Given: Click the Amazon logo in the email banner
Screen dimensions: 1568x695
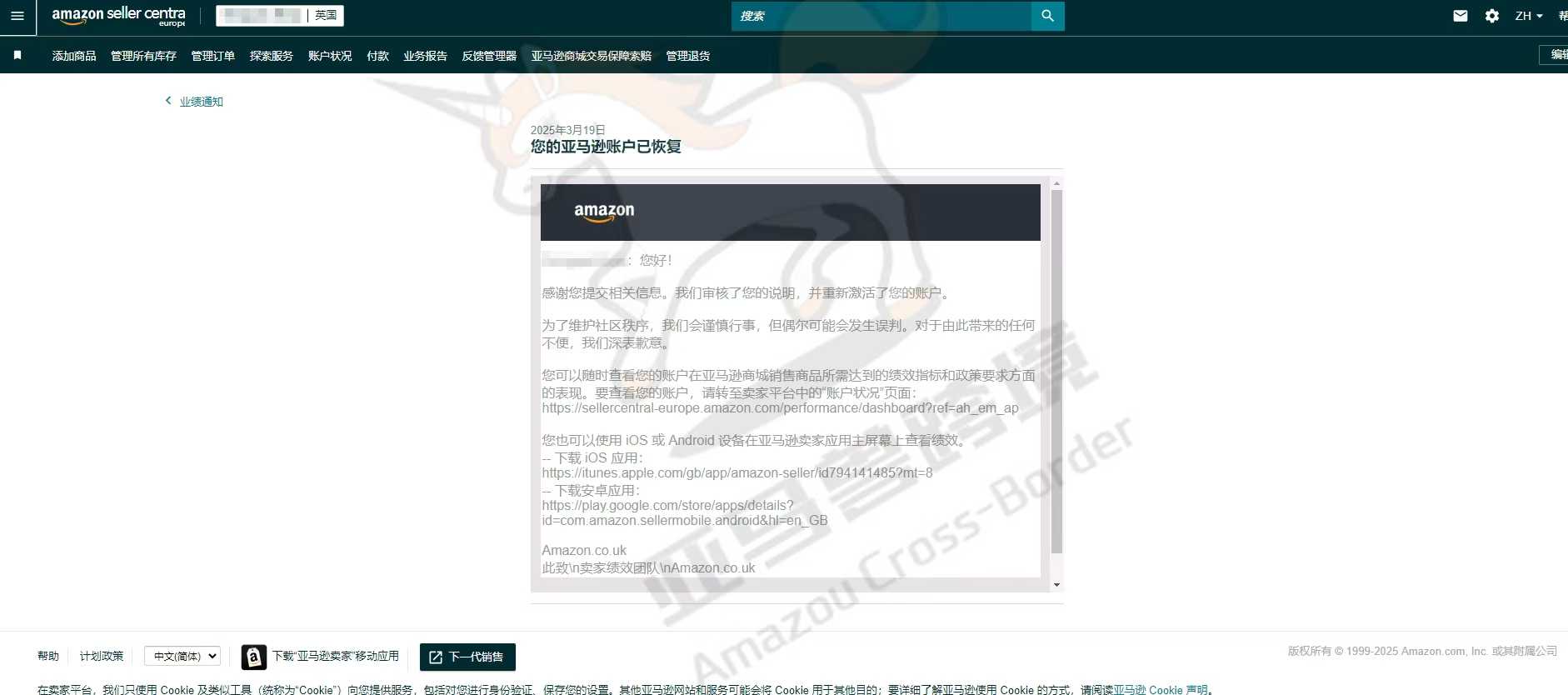Looking at the screenshot, I should click(x=604, y=212).
